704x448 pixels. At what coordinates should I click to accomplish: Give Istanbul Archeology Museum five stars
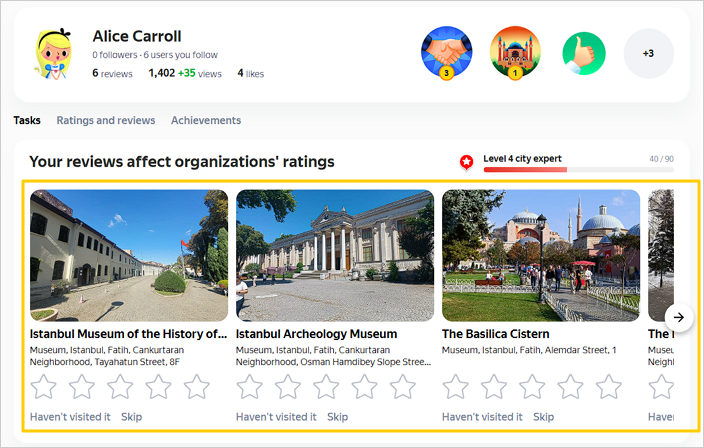402,387
